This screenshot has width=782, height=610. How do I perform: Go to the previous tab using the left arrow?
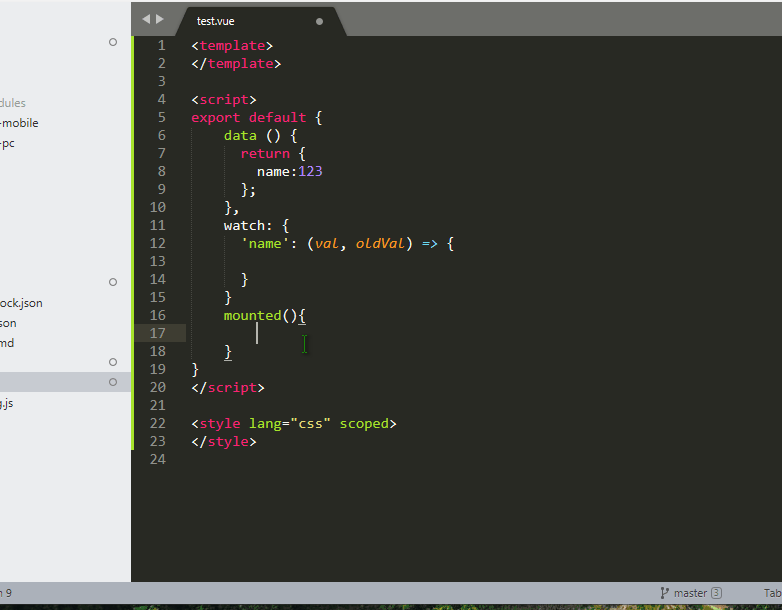coord(146,19)
